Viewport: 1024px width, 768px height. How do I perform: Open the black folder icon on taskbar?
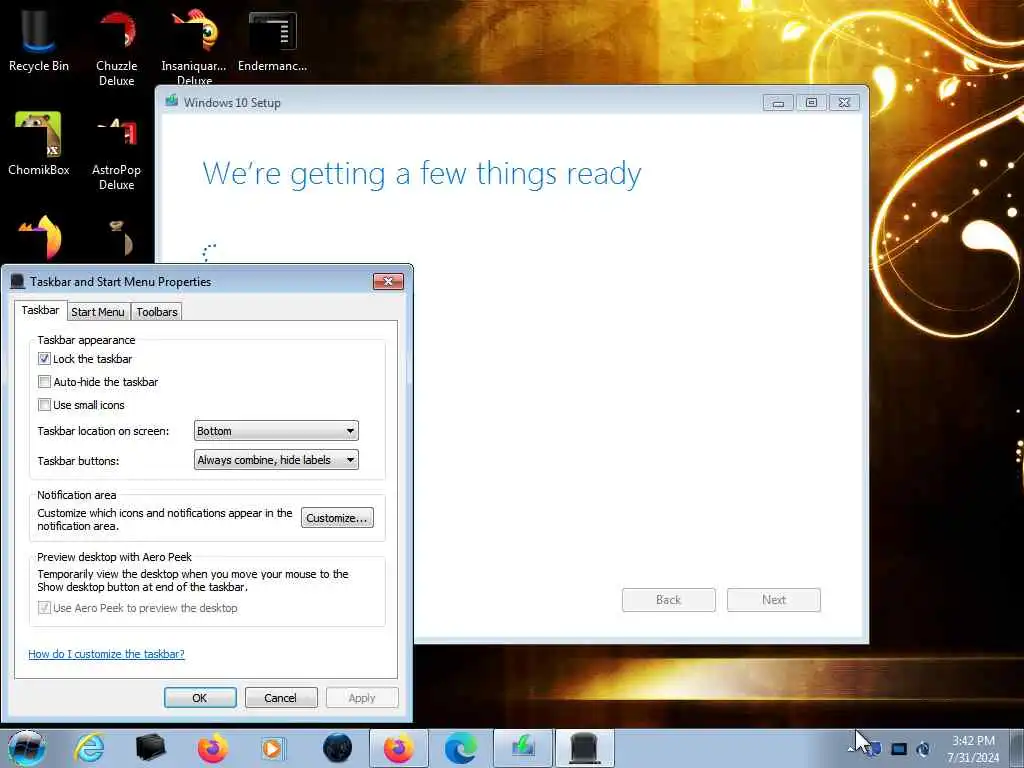click(x=150, y=748)
